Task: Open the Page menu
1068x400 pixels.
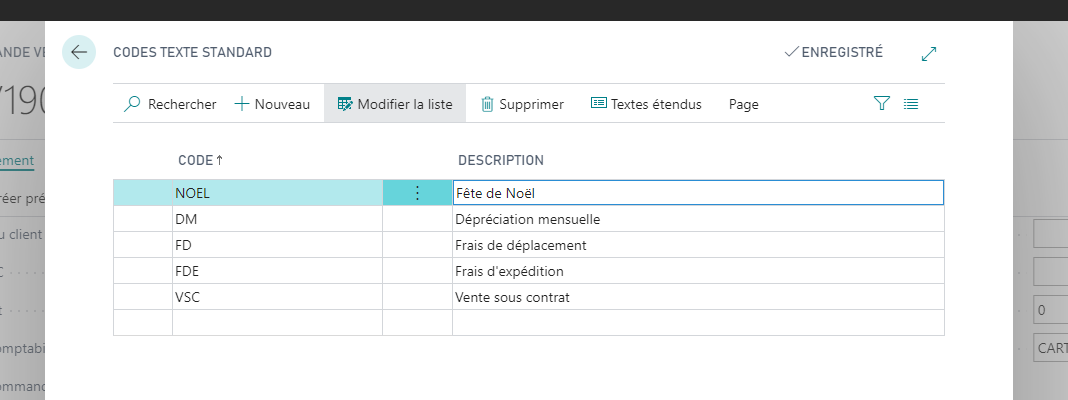Action: 744,104
